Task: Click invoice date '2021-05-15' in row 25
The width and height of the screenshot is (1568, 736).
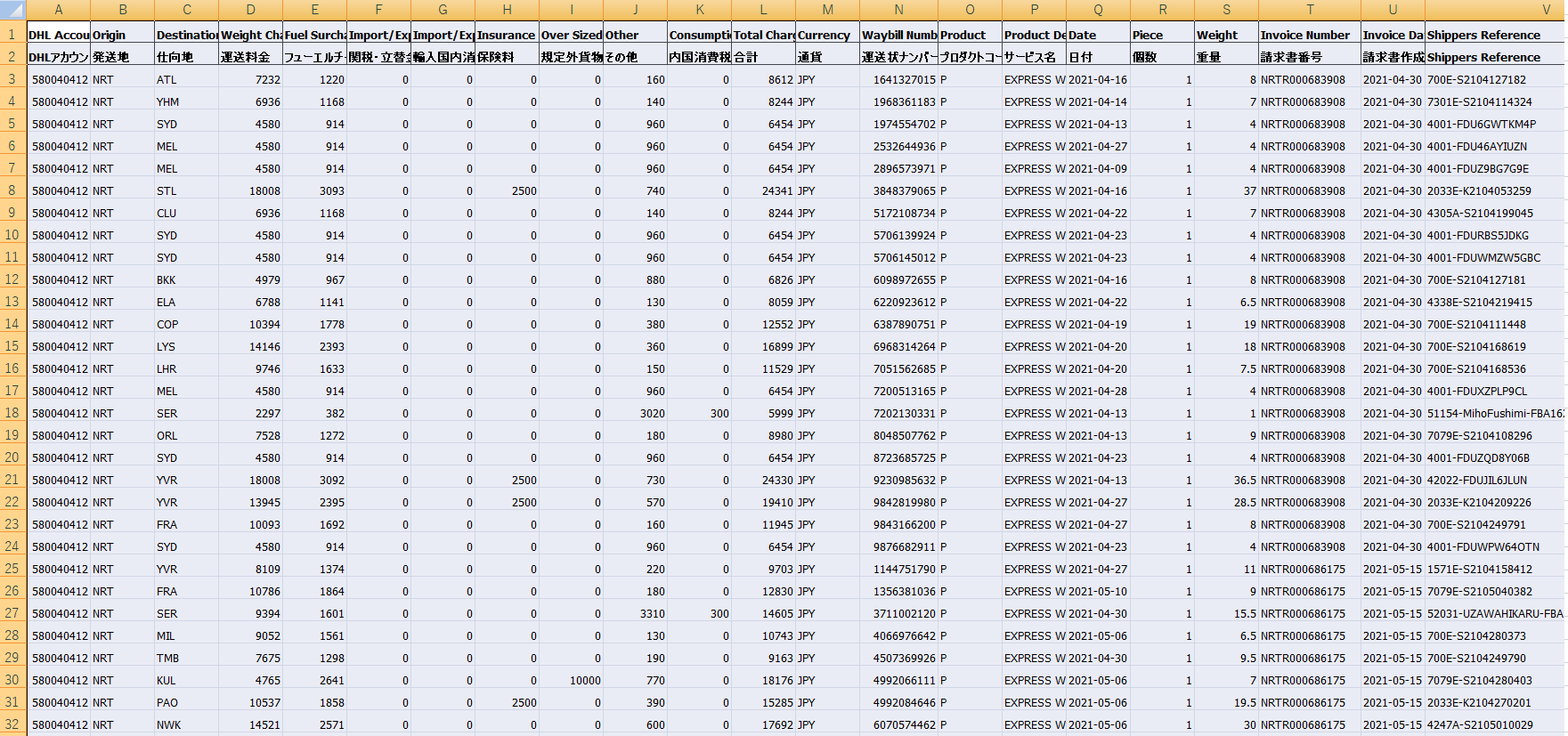Action: pyautogui.click(x=1393, y=569)
